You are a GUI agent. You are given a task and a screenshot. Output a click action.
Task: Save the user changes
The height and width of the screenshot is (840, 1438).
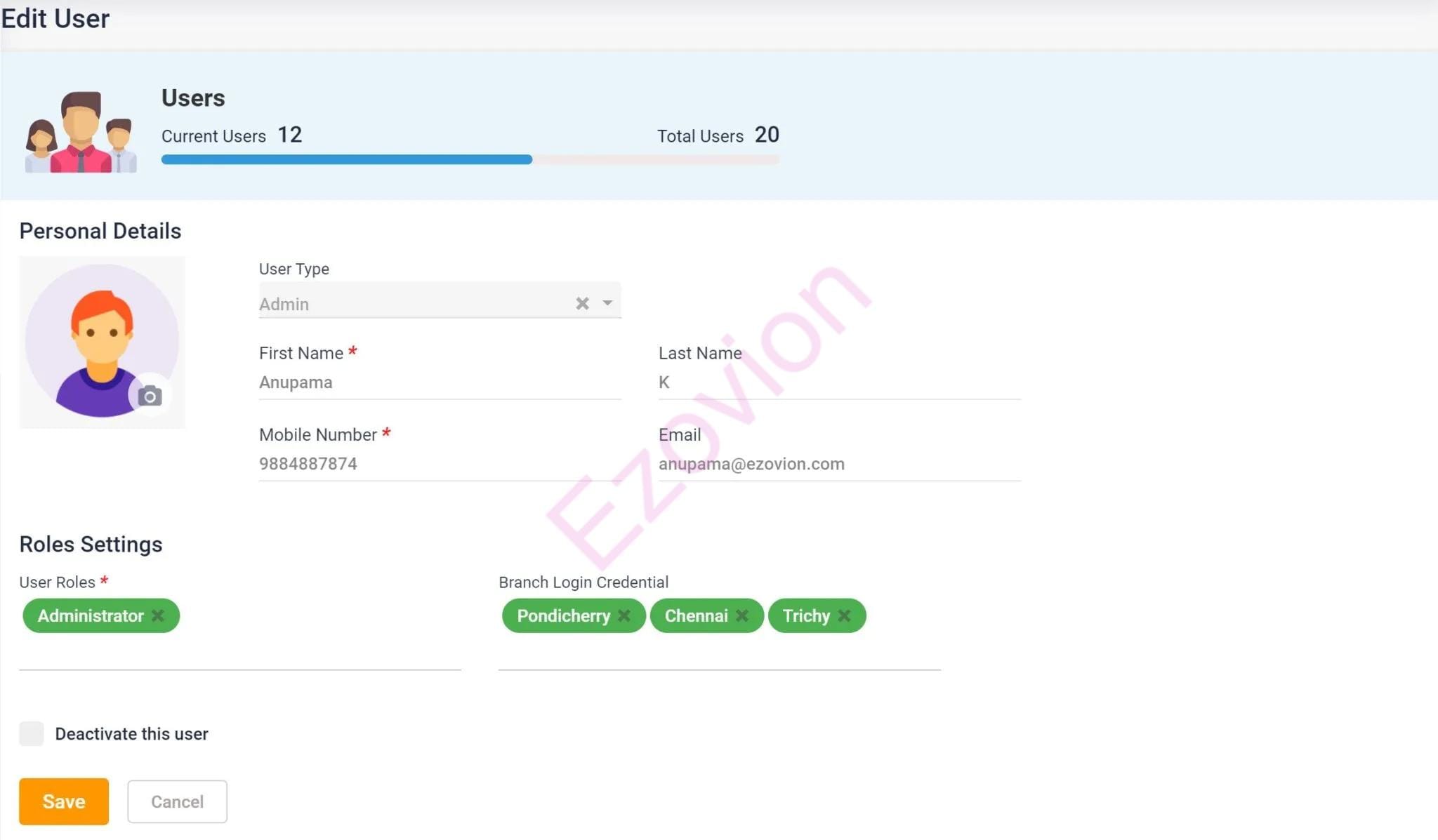click(64, 801)
